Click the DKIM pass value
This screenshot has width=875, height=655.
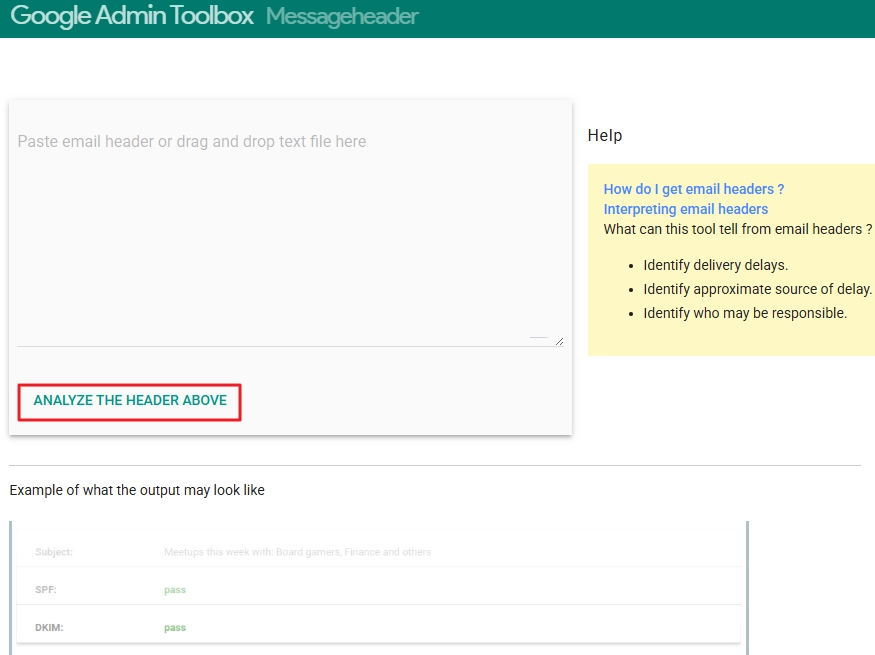click(175, 628)
